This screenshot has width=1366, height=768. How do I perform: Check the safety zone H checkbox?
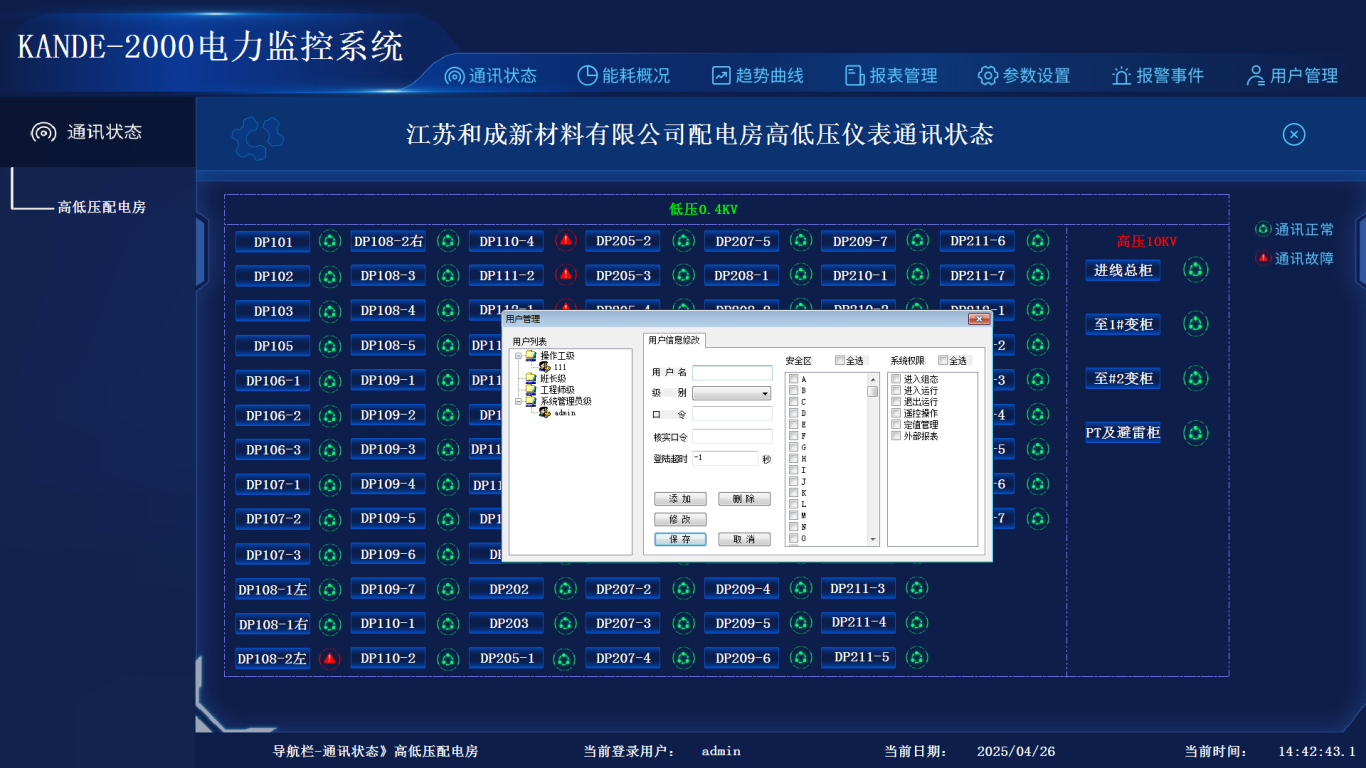point(794,458)
